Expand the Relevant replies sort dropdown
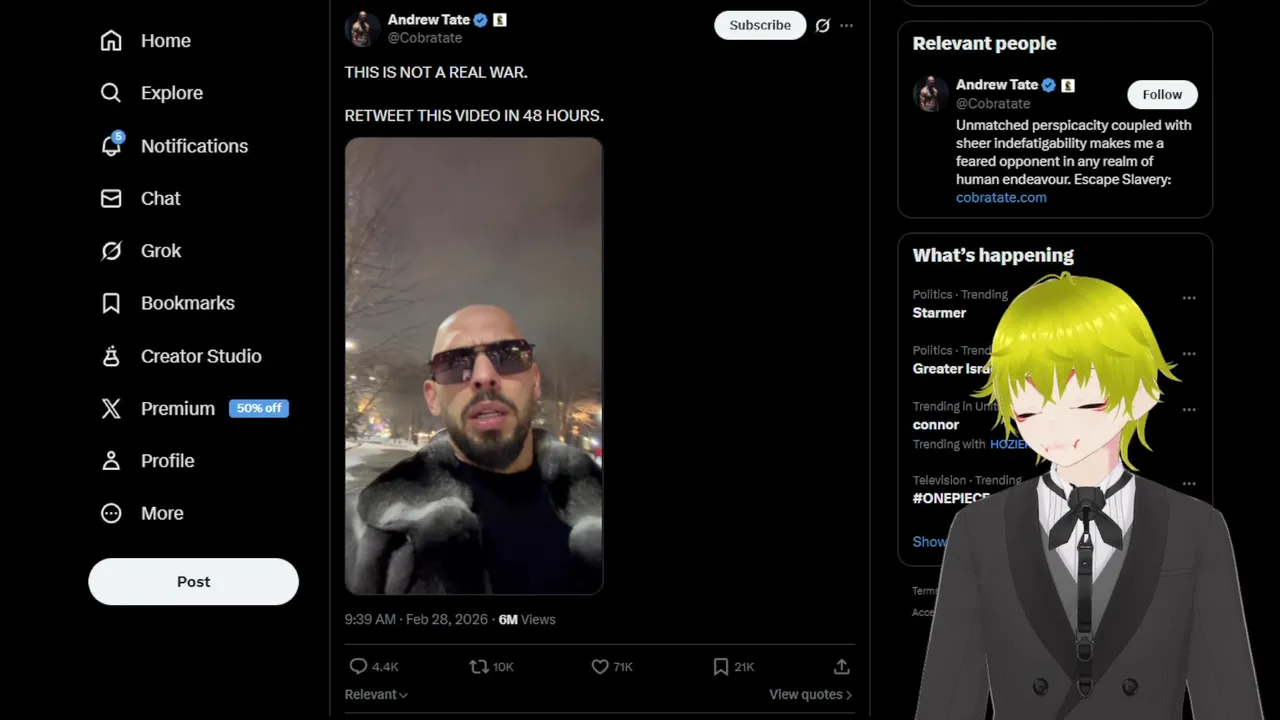 click(x=376, y=694)
